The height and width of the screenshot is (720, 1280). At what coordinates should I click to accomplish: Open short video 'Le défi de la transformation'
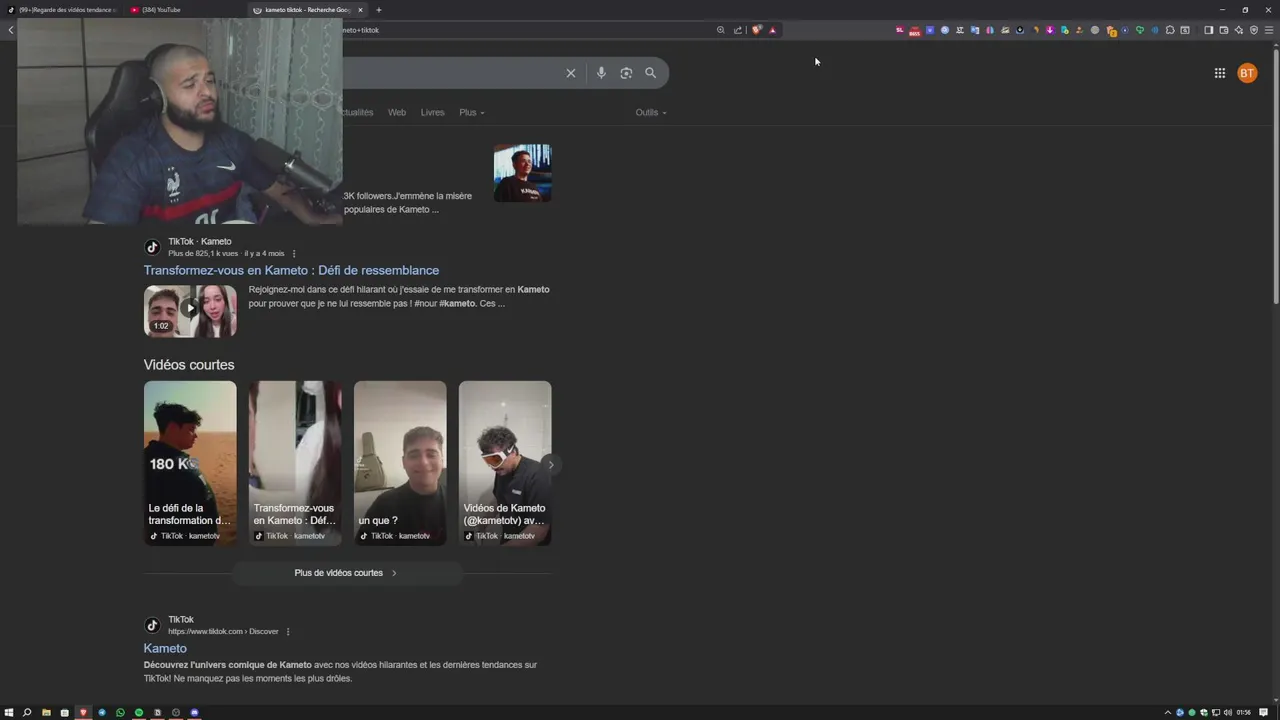pyautogui.click(x=190, y=463)
